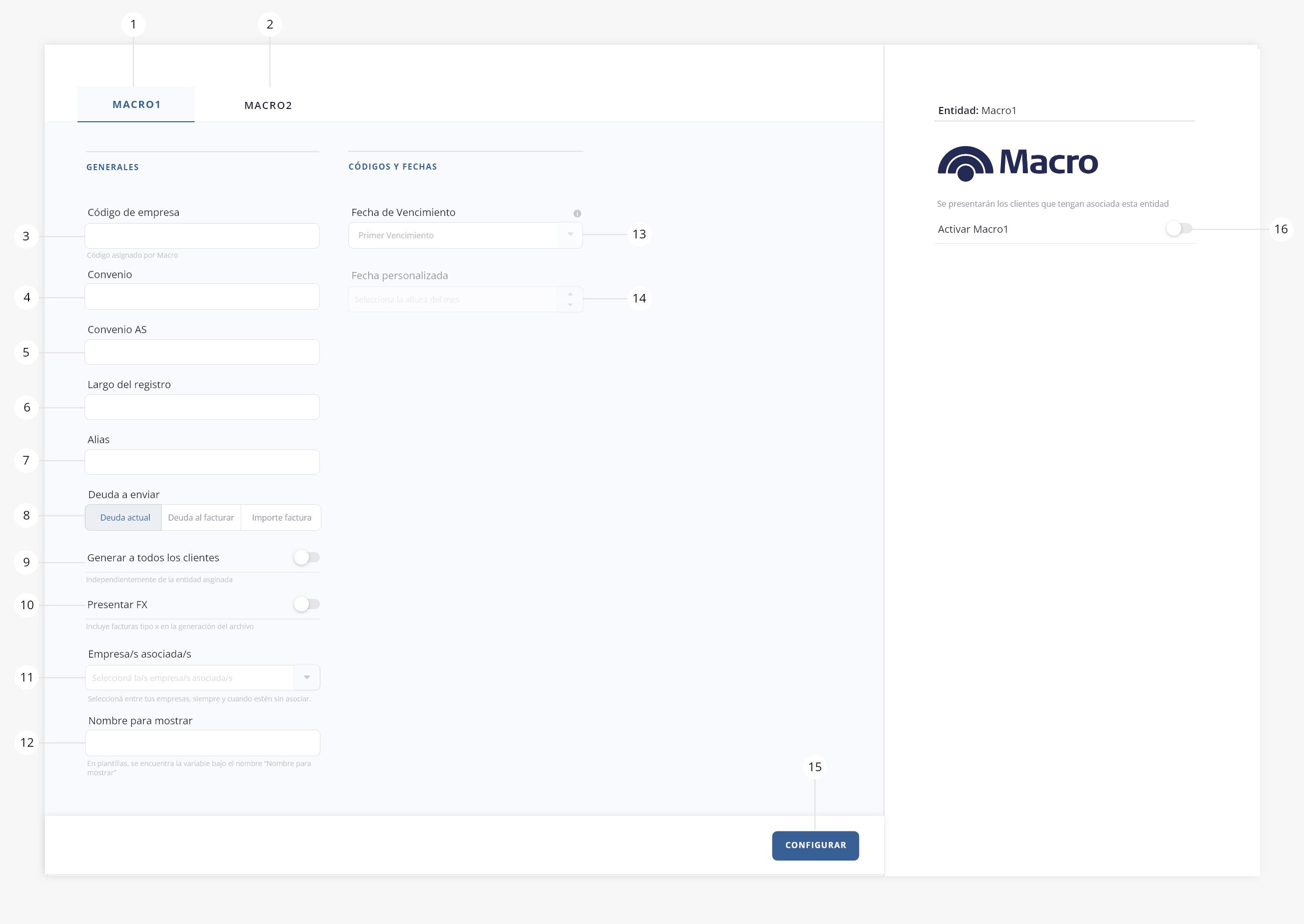The width and height of the screenshot is (1304, 924).
Task: Click the info icon beside Fecha de Vencimiento
Action: click(x=577, y=213)
